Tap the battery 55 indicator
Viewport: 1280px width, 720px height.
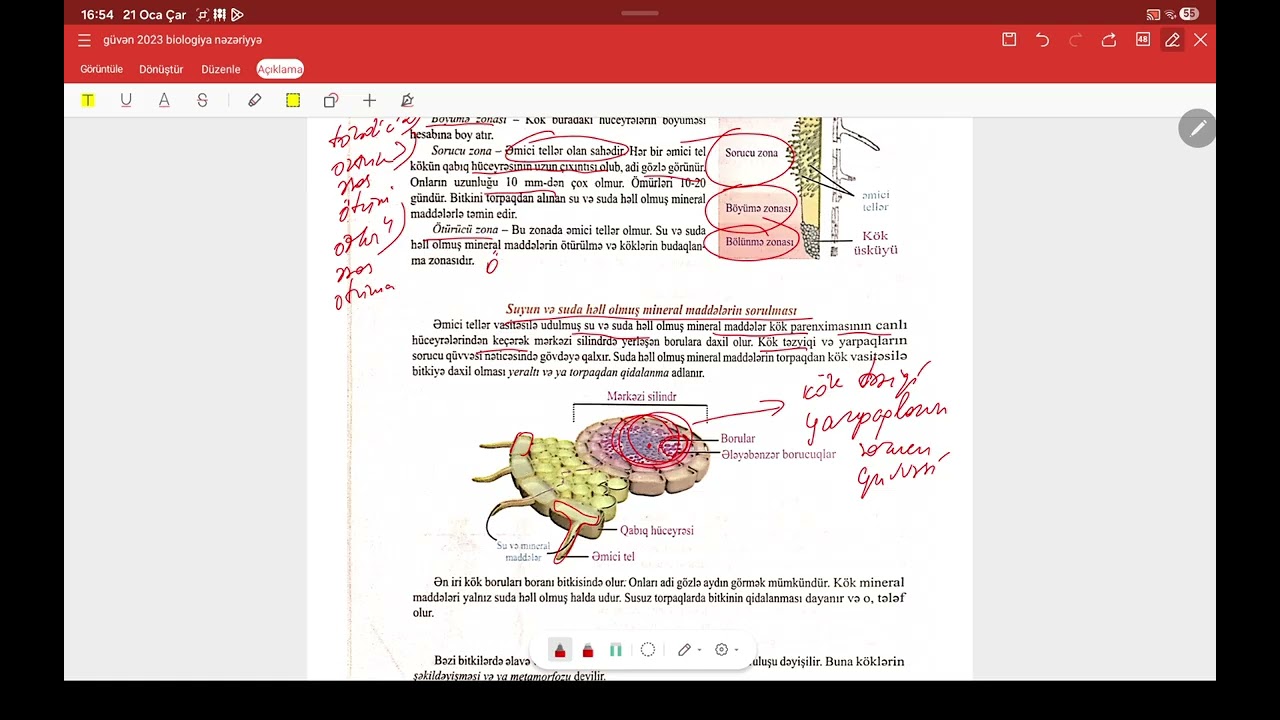click(1189, 14)
